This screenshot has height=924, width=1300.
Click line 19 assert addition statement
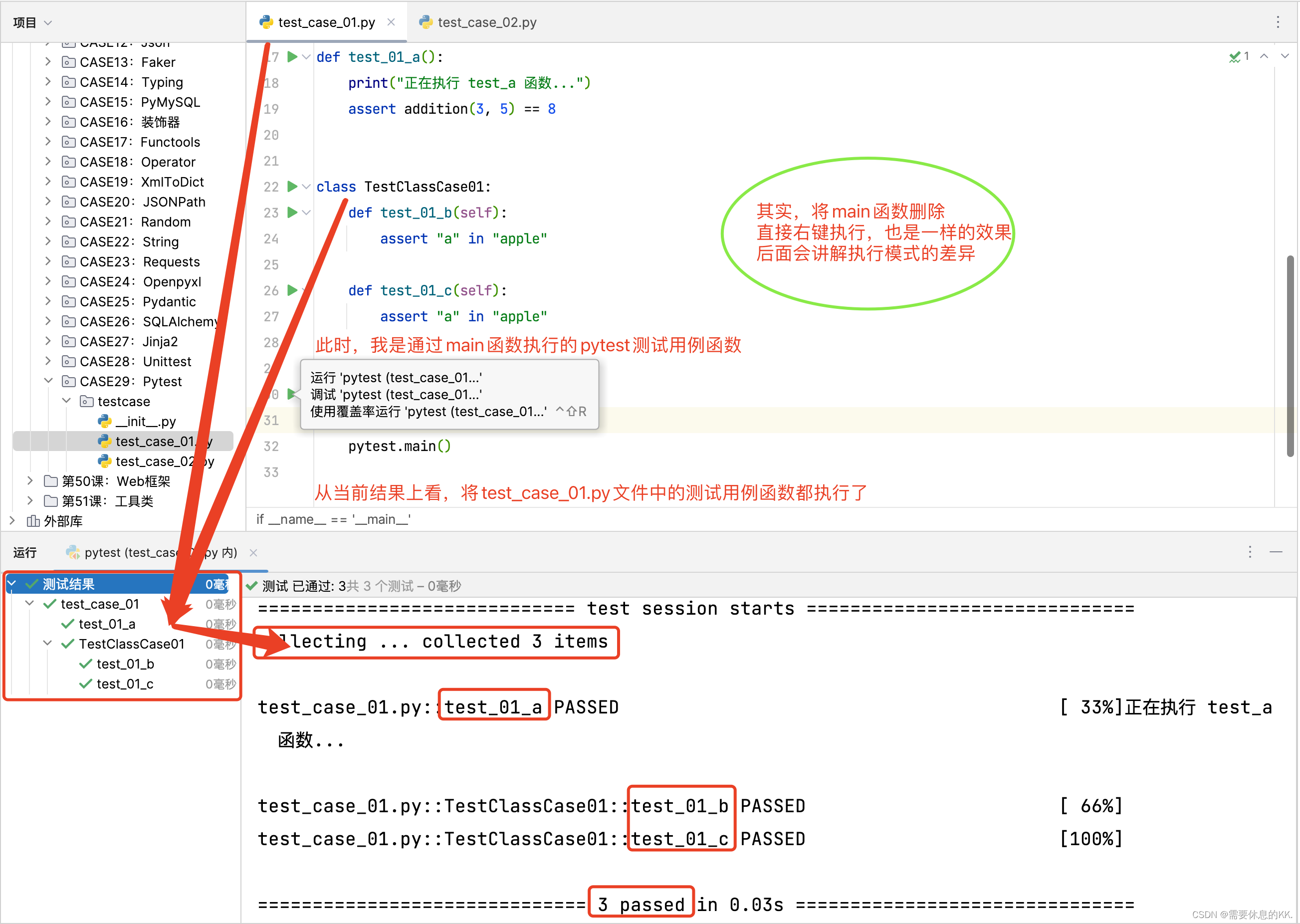pyautogui.click(x=452, y=109)
